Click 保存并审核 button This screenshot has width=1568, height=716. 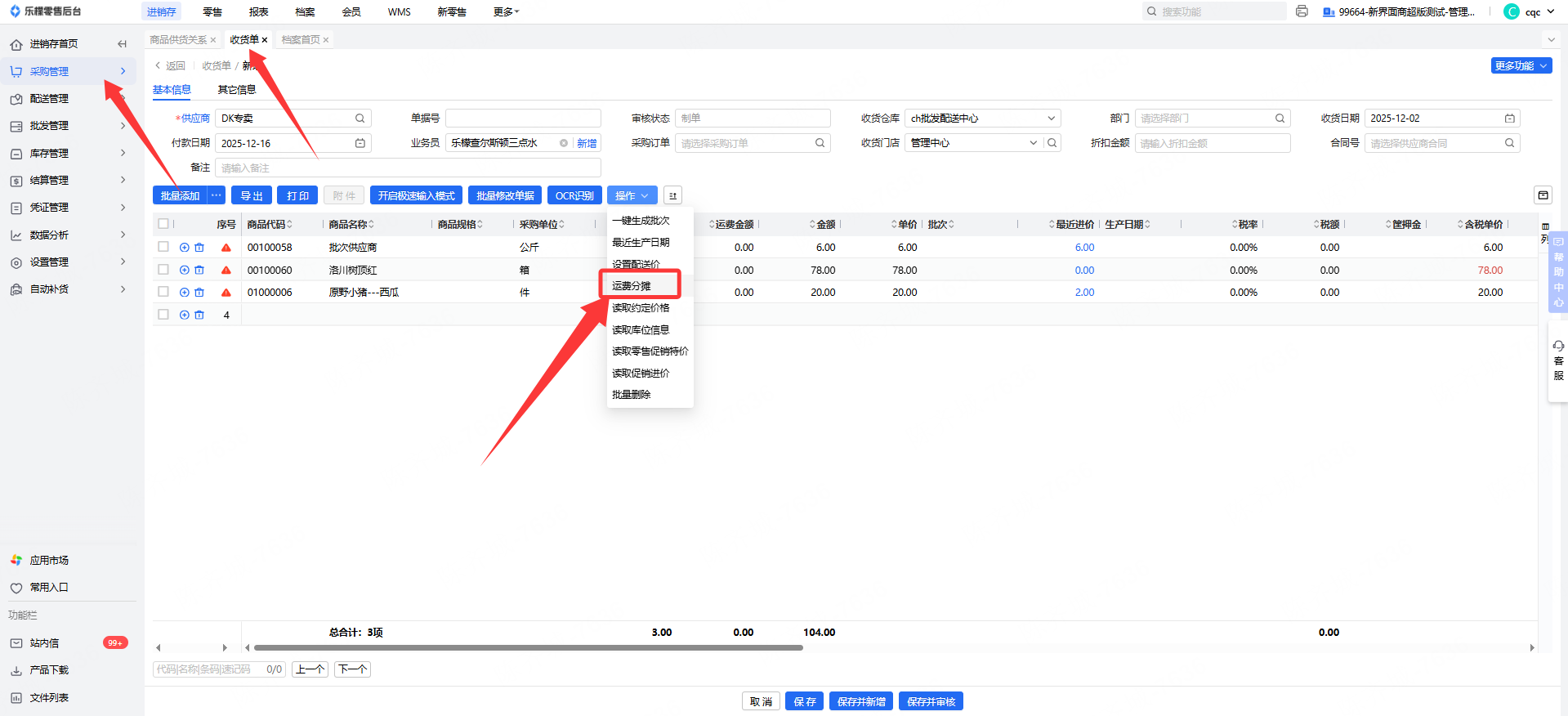pos(931,701)
